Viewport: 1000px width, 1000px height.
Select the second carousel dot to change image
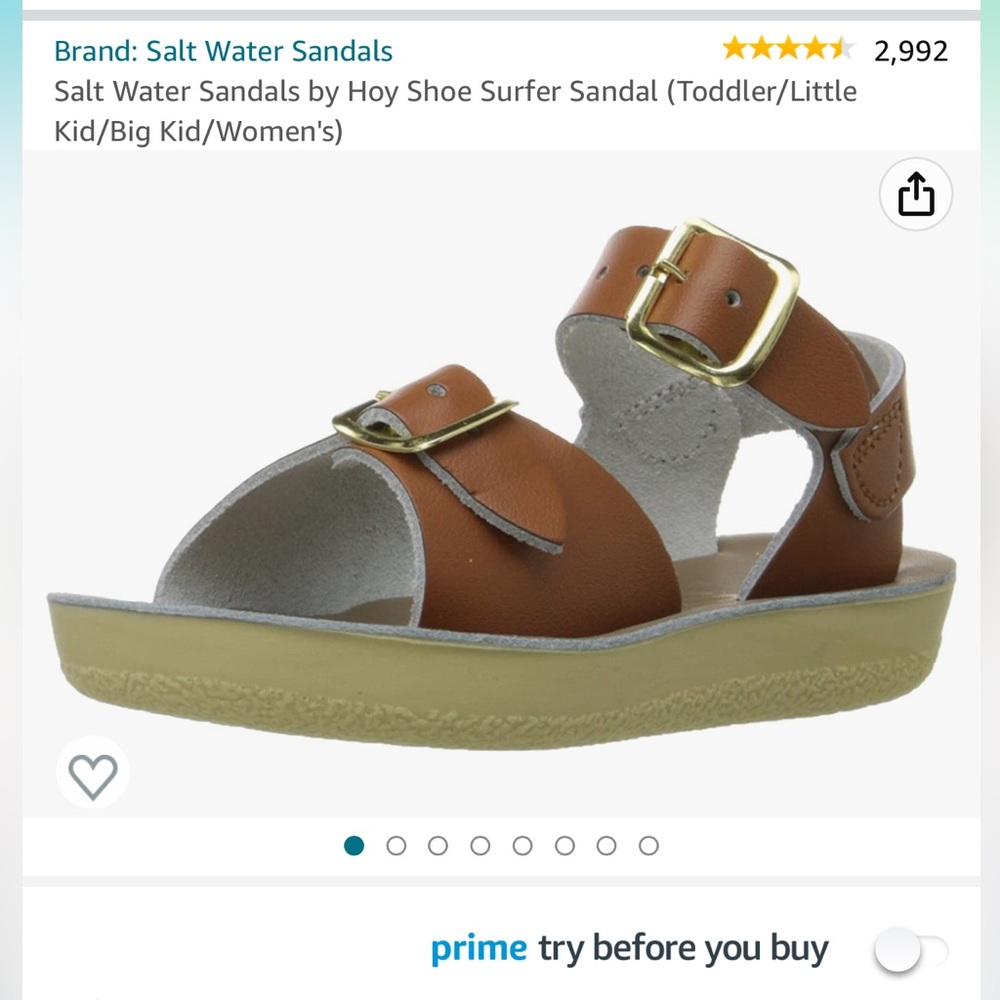coord(397,845)
